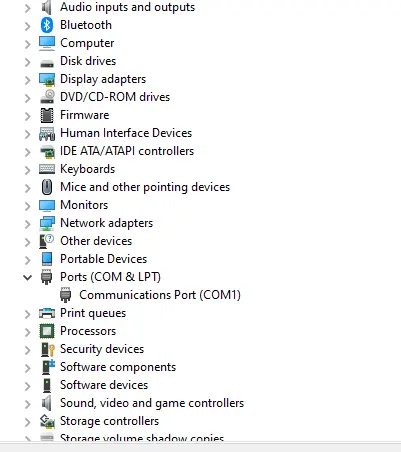401x452 pixels.
Task: Expand the Processors arrow
Action: click(x=28, y=332)
